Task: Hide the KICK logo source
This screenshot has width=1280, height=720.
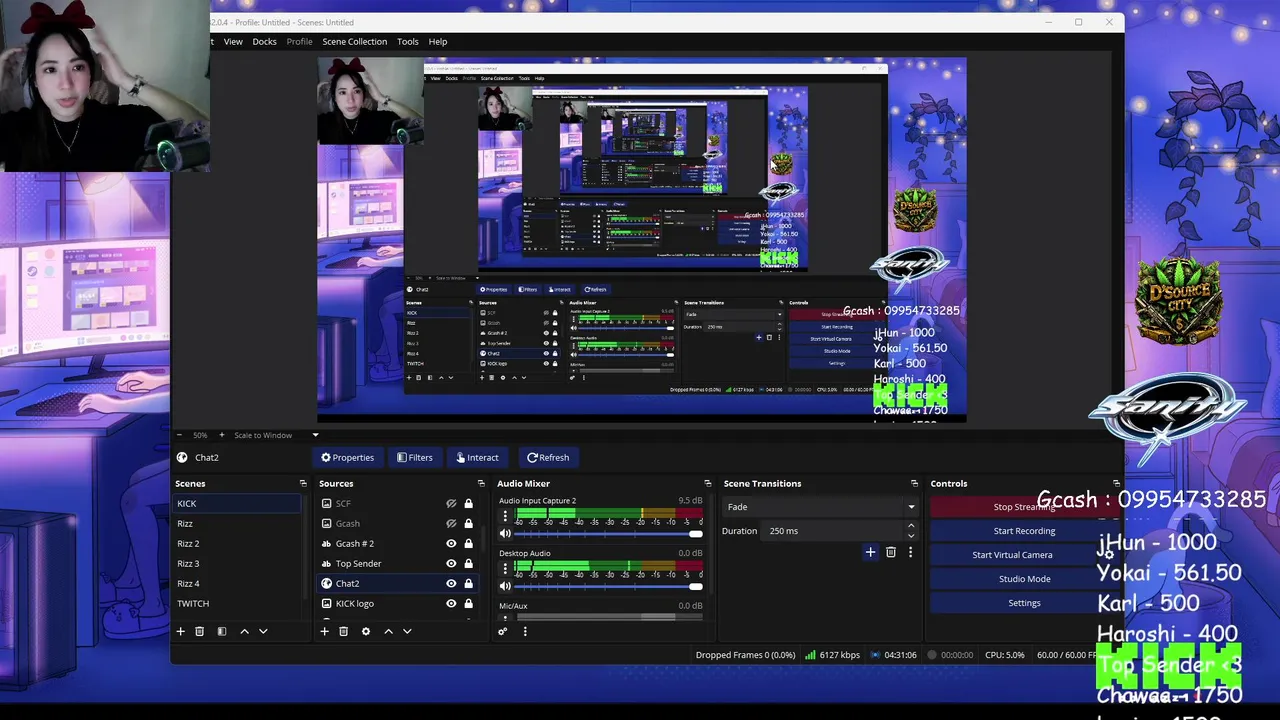Action: [x=451, y=604]
